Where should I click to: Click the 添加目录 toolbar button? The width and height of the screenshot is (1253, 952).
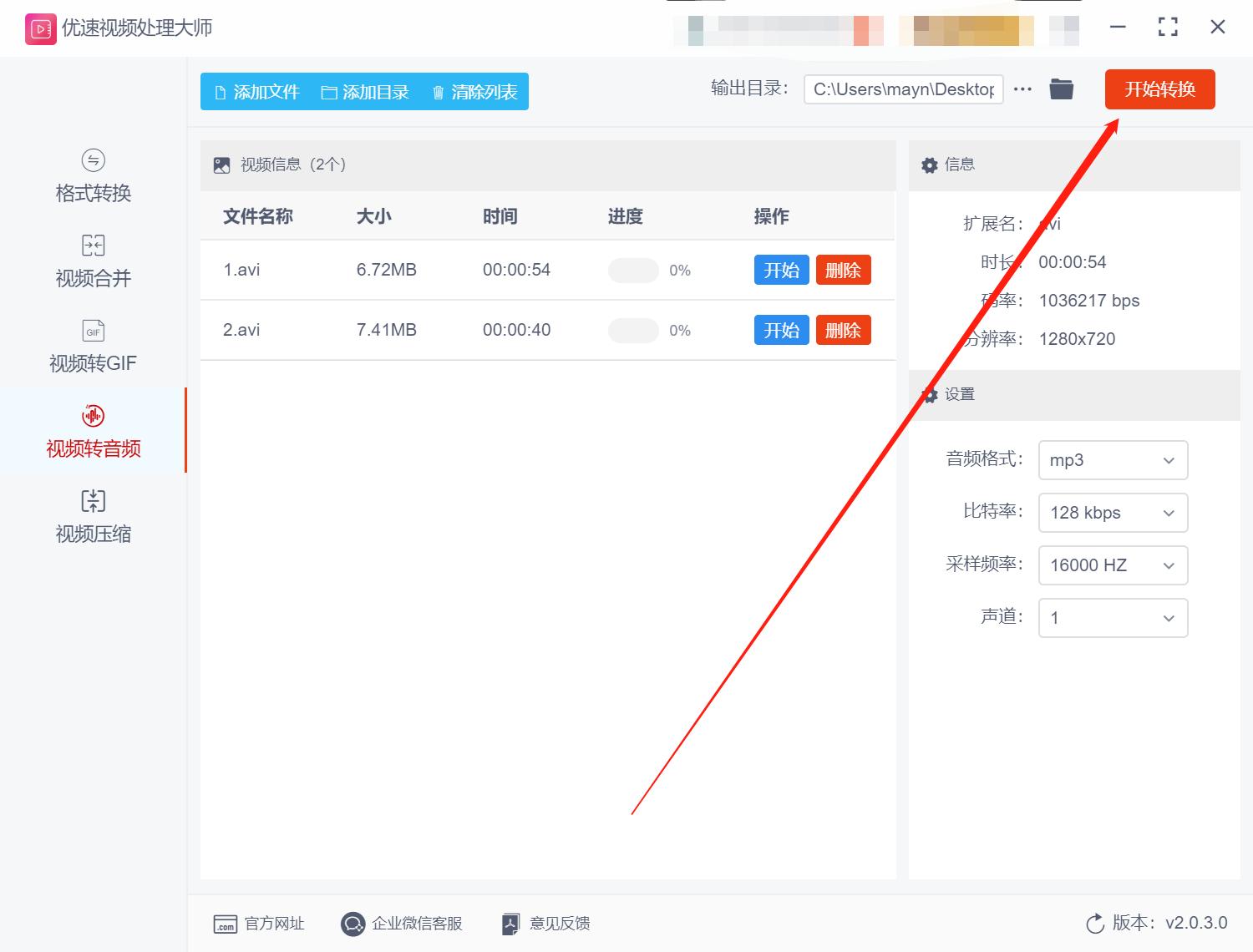(366, 92)
